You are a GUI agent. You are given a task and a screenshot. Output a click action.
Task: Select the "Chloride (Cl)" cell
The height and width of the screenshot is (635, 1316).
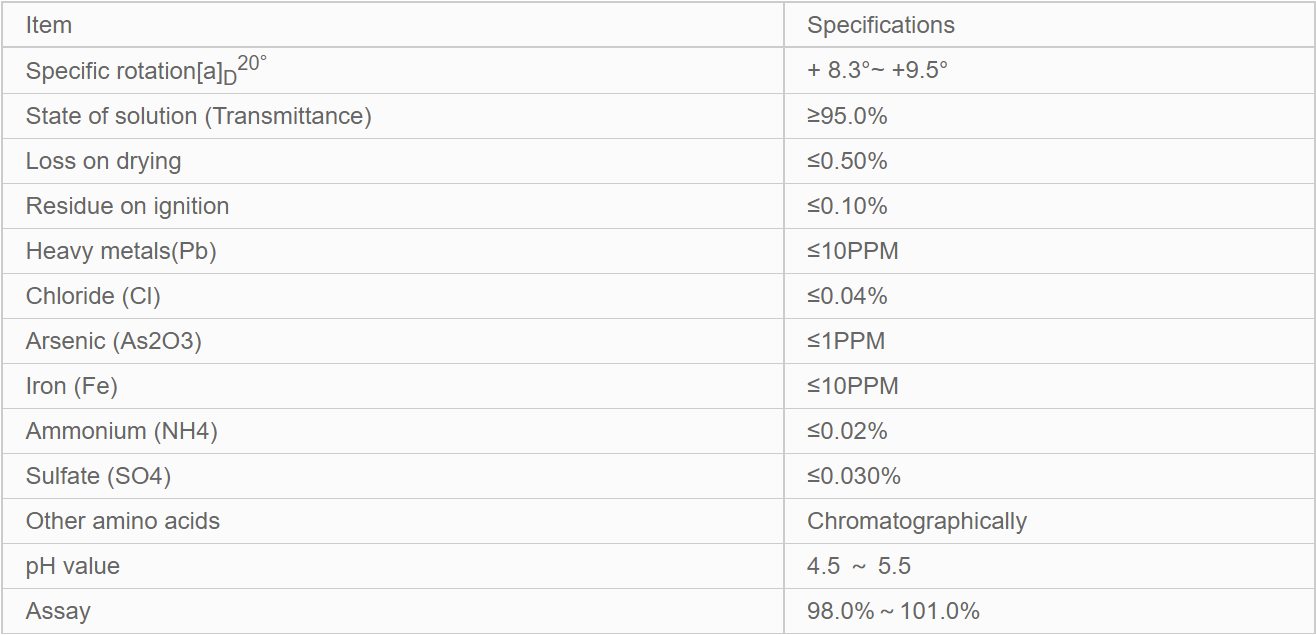click(93, 296)
